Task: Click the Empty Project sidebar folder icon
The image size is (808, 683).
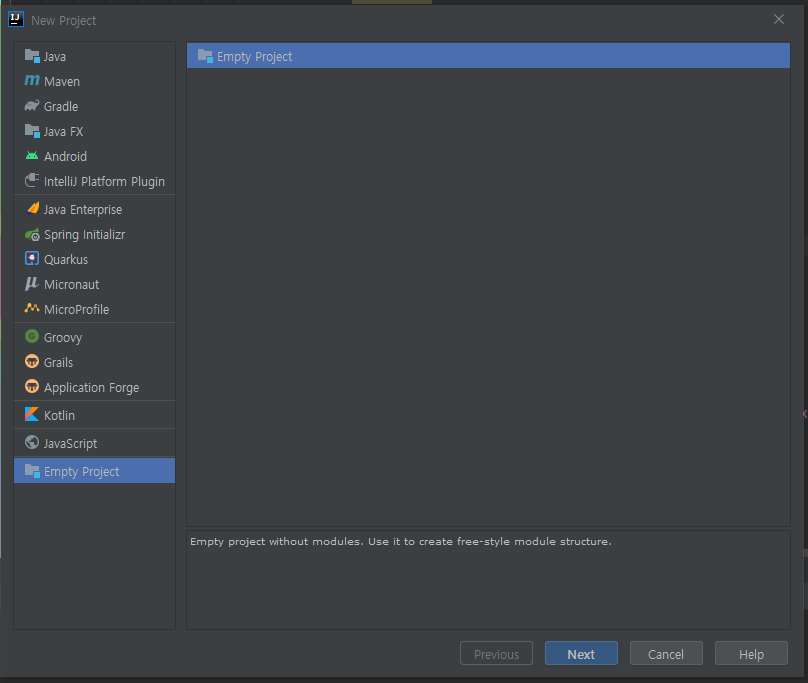Action: click(x=32, y=471)
